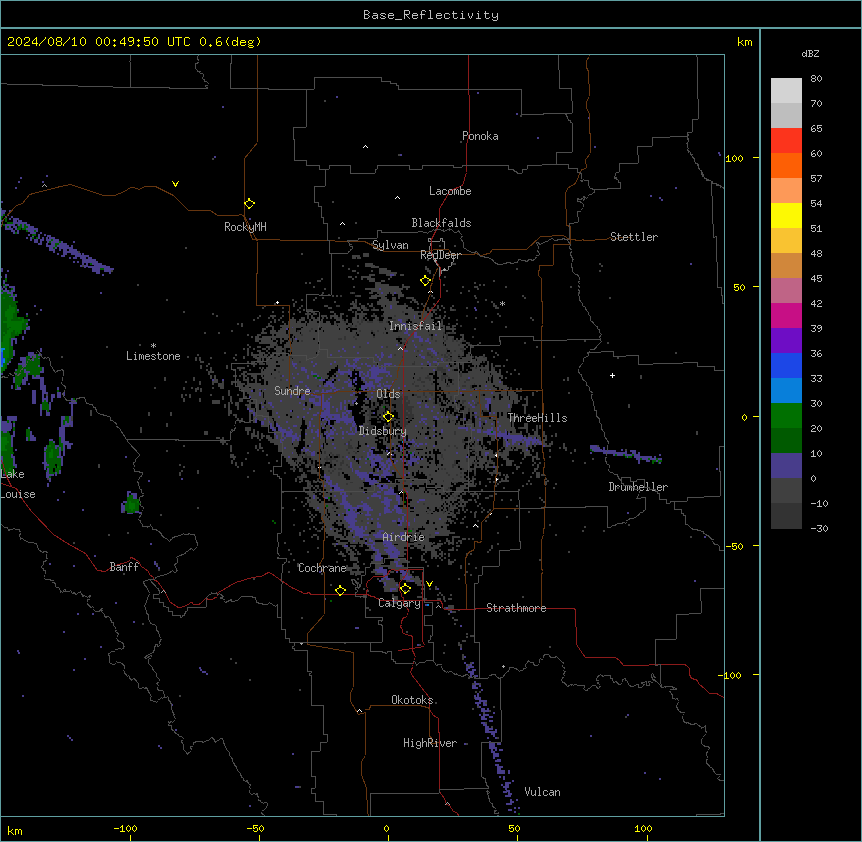
Task: Click the Stettler city label
Action: 634,237
